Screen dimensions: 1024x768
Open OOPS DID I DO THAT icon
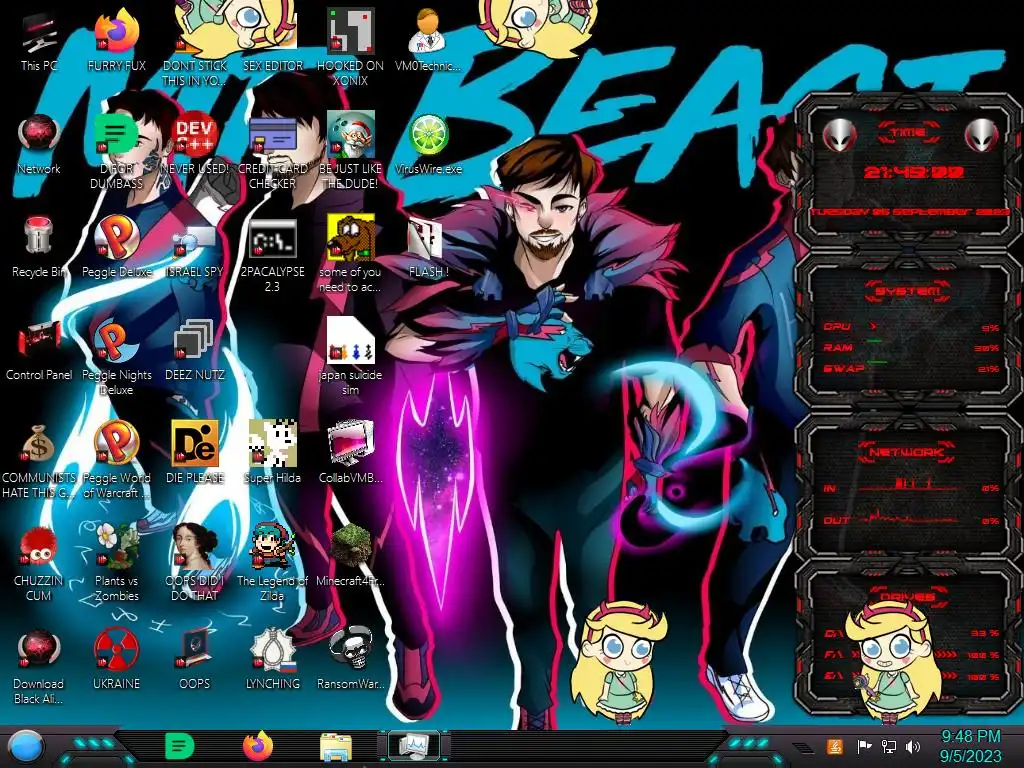click(195, 563)
